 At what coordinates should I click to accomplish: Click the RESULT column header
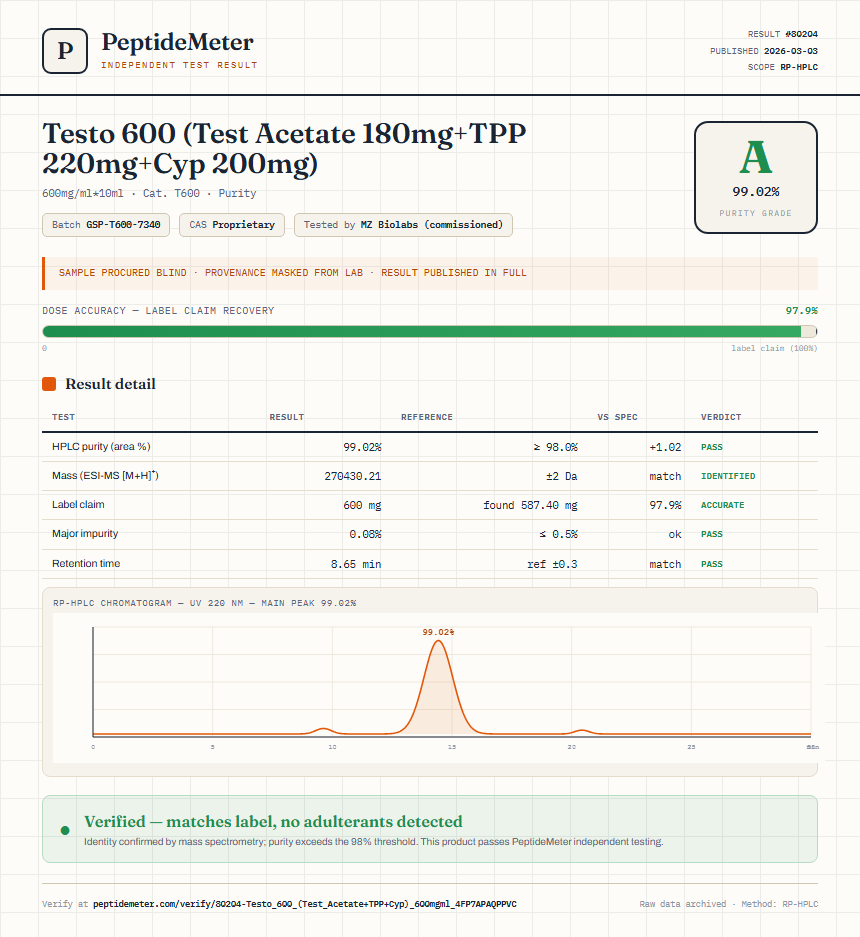click(287, 417)
